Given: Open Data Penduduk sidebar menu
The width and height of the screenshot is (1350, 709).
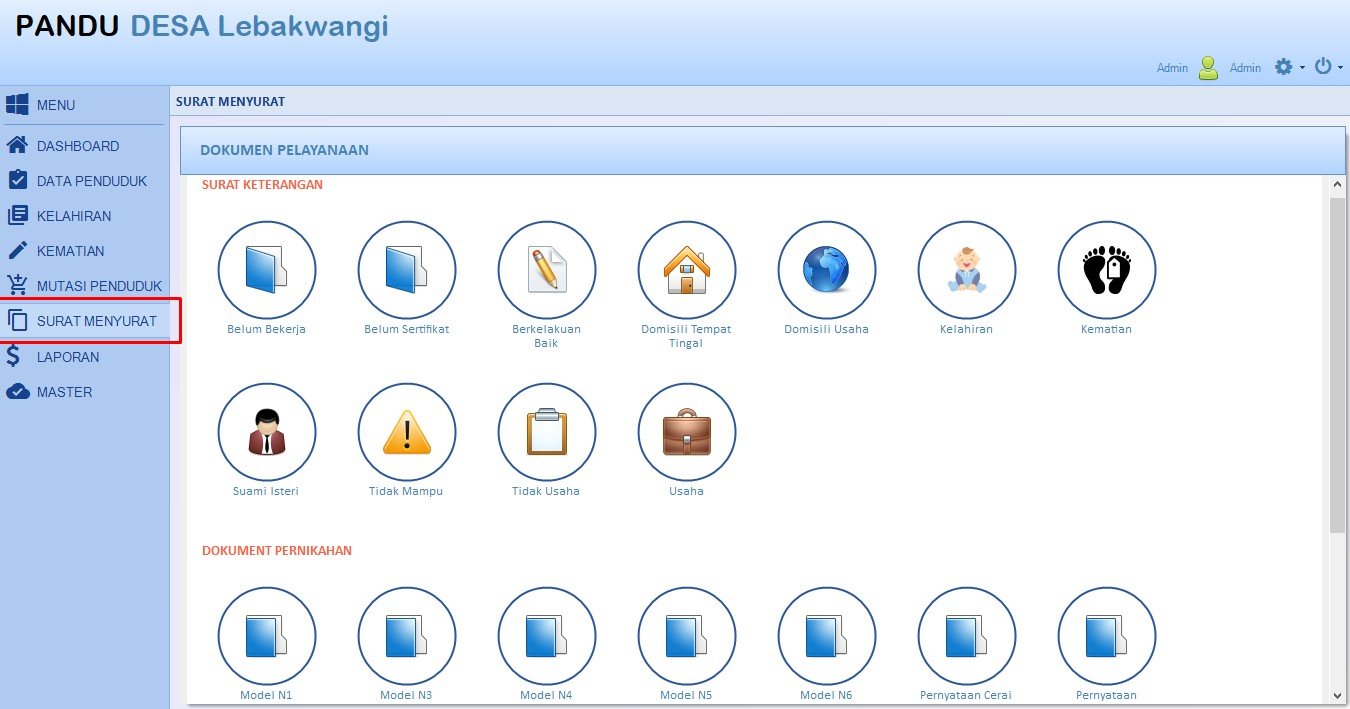Looking at the screenshot, I should click(91, 181).
